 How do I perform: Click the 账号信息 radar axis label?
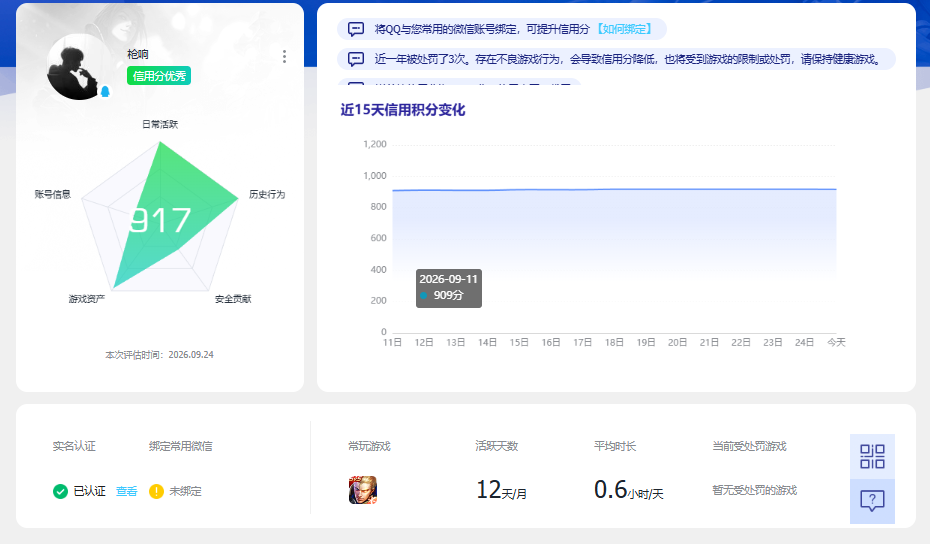coord(53,194)
